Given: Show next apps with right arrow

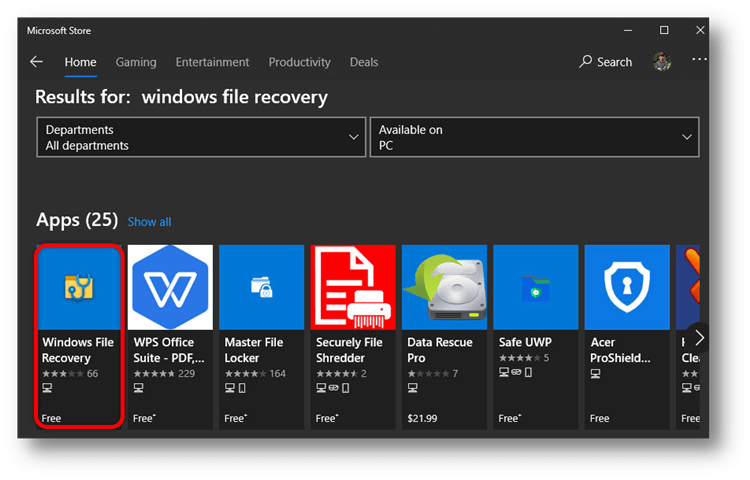Looking at the screenshot, I should click(x=699, y=338).
